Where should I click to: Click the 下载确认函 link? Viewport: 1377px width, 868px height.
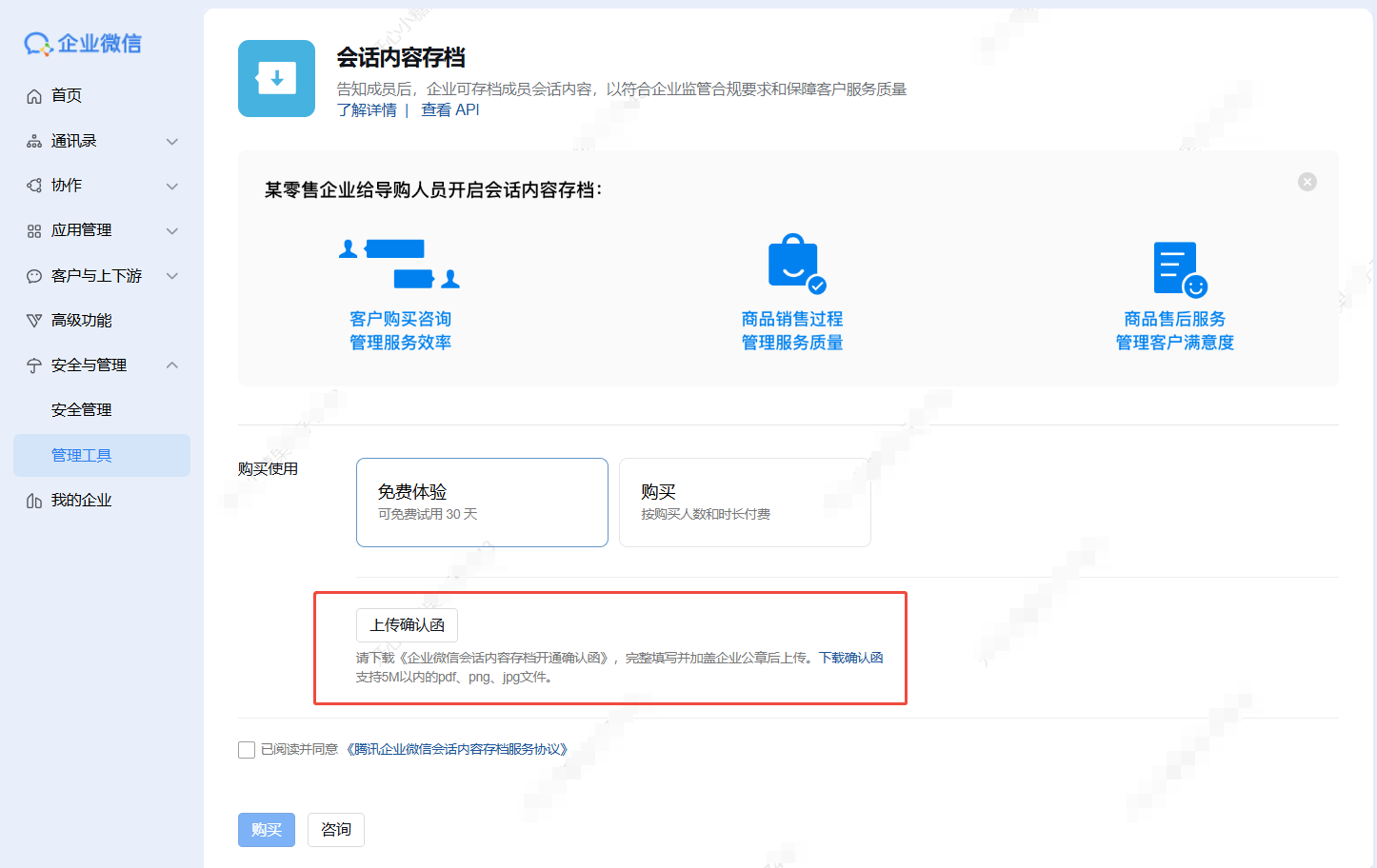(x=851, y=658)
